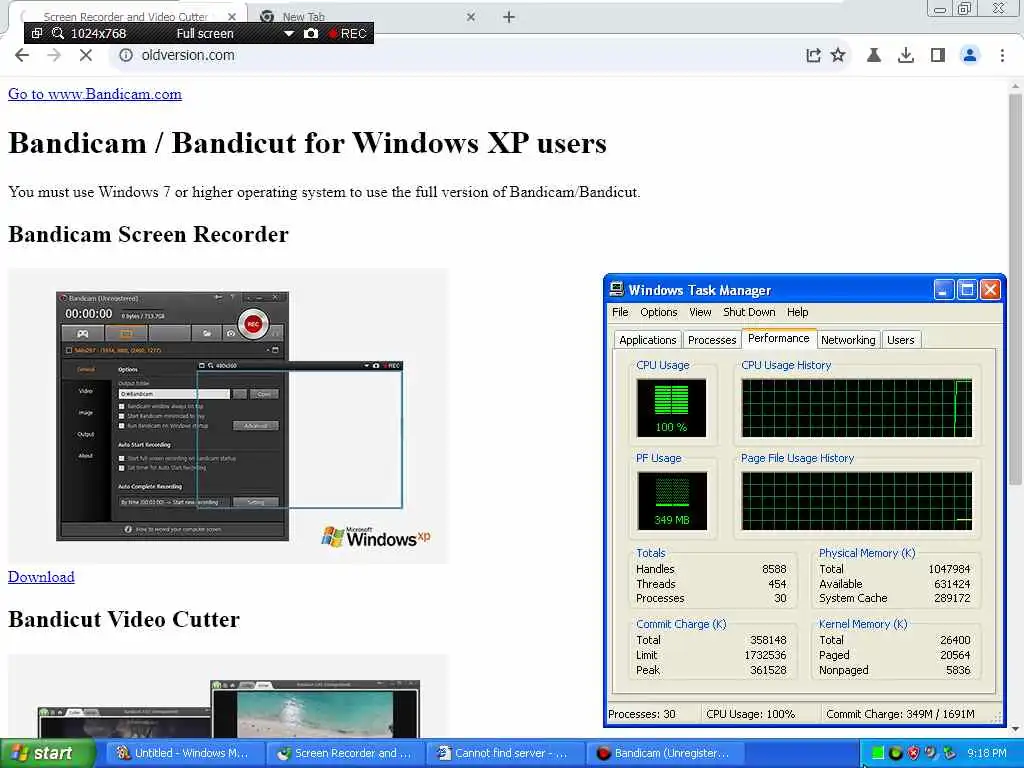Open the Chrome profile avatar

(x=970, y=56)
